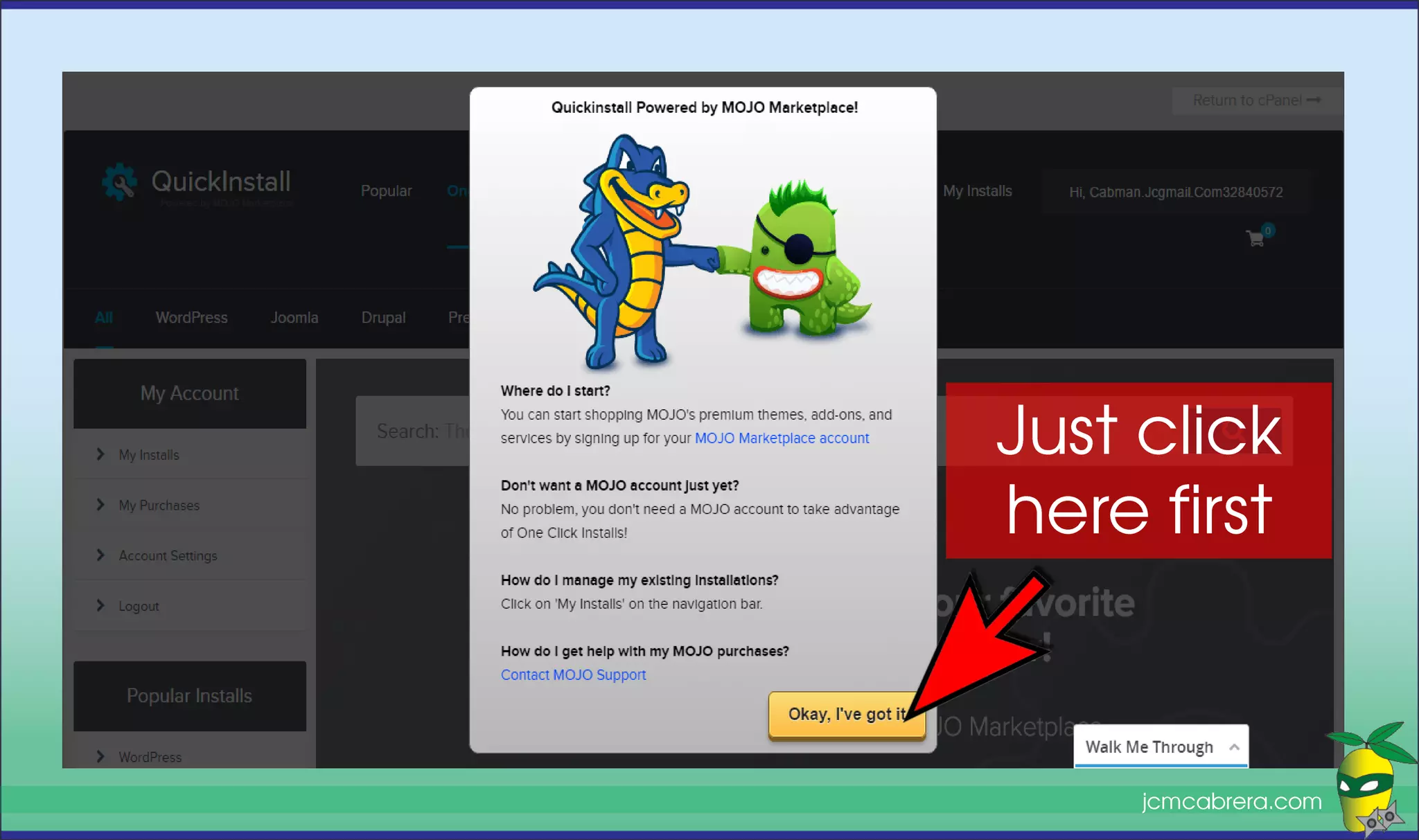Open My Purchases sidebar link

click(159, 506)
